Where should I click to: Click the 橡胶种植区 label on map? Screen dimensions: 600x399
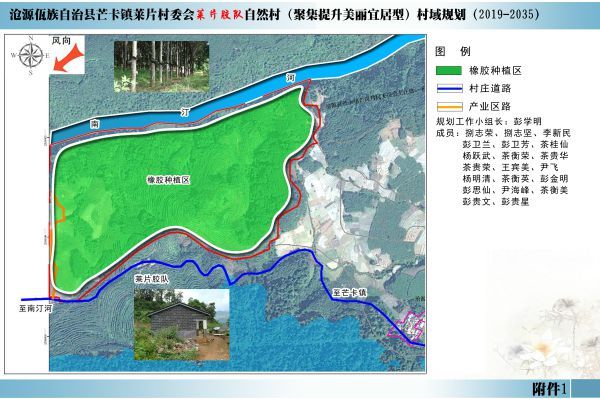click(x=168, y=180)
